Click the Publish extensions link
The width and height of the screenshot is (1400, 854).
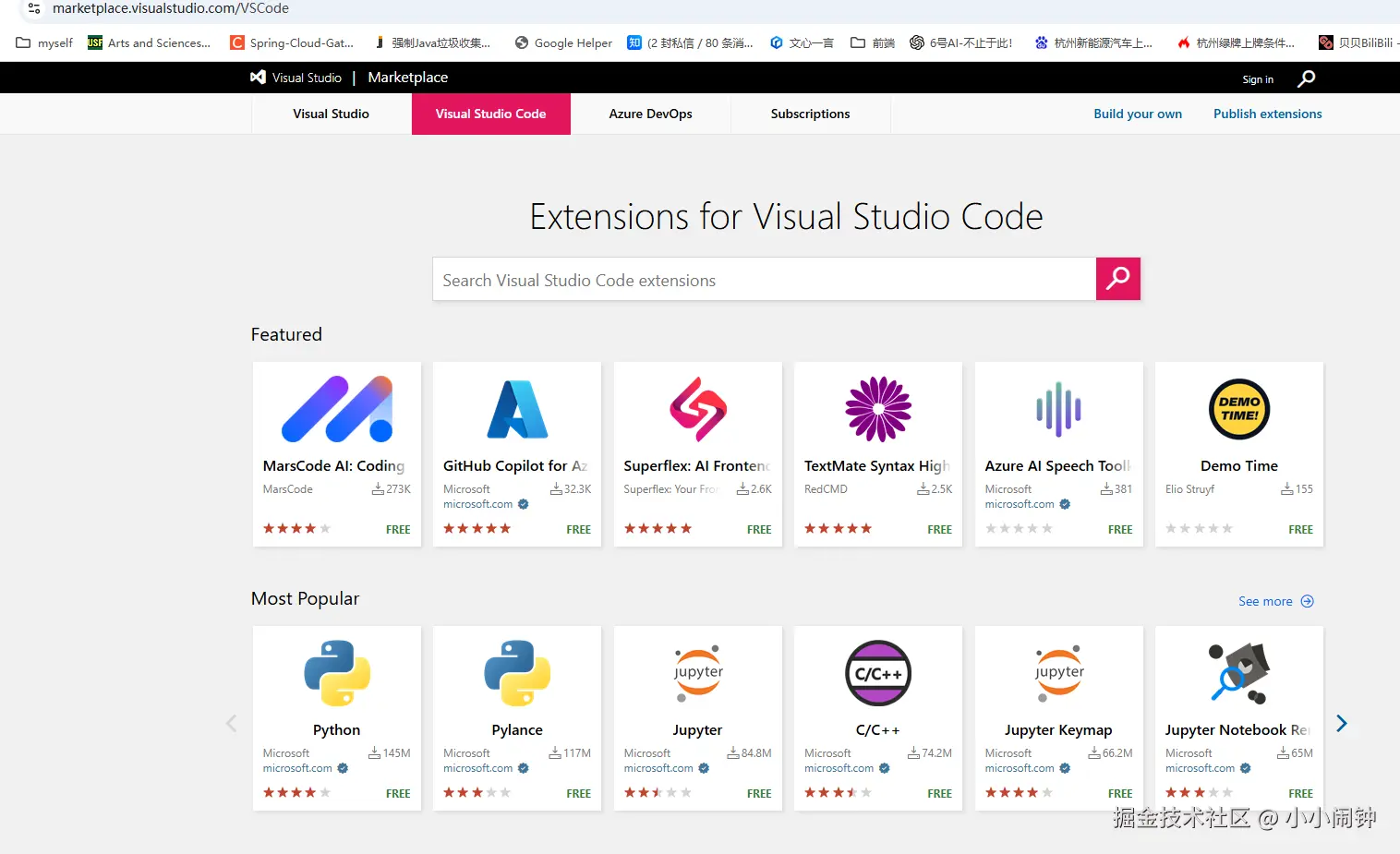click(1267, 114)
